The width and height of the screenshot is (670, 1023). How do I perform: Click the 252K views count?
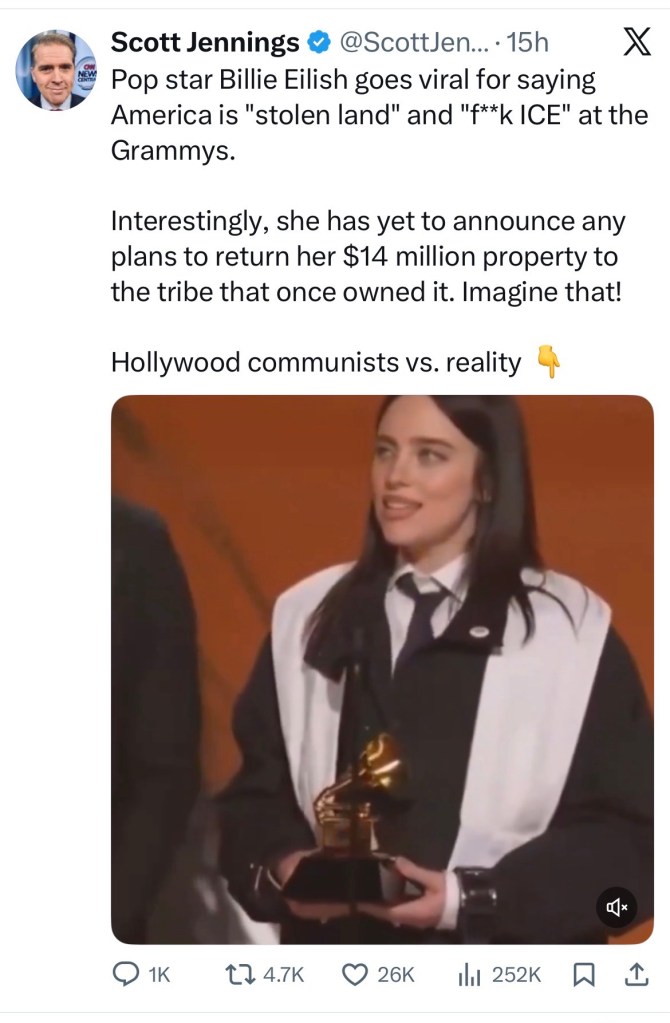(515, 975)
